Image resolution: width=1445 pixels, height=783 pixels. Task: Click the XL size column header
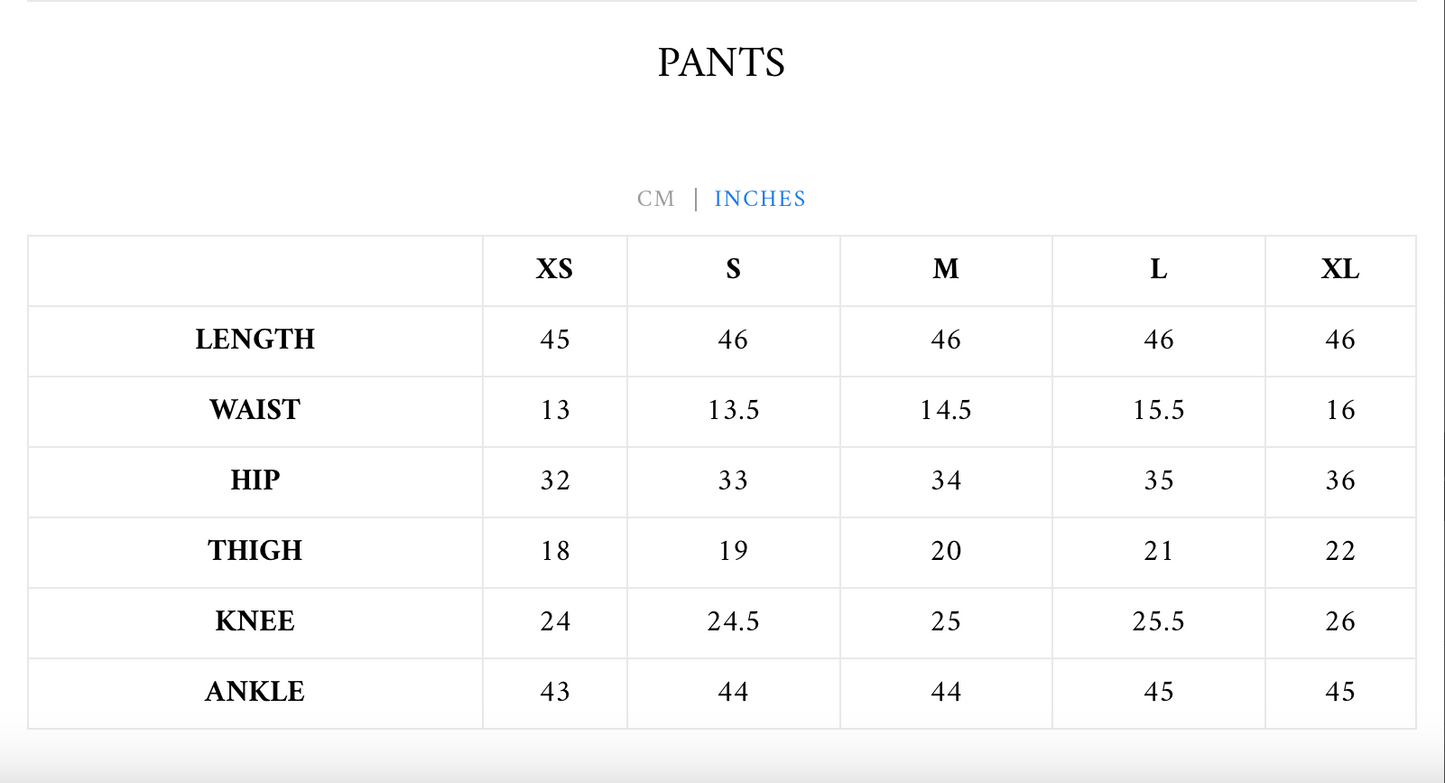click(1340, 270)
